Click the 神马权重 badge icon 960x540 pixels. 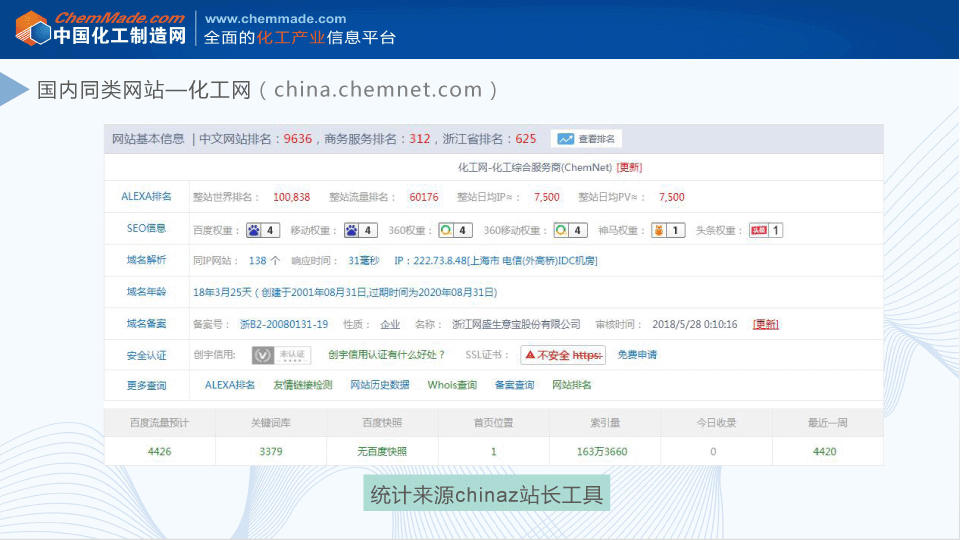click(659, 230)
